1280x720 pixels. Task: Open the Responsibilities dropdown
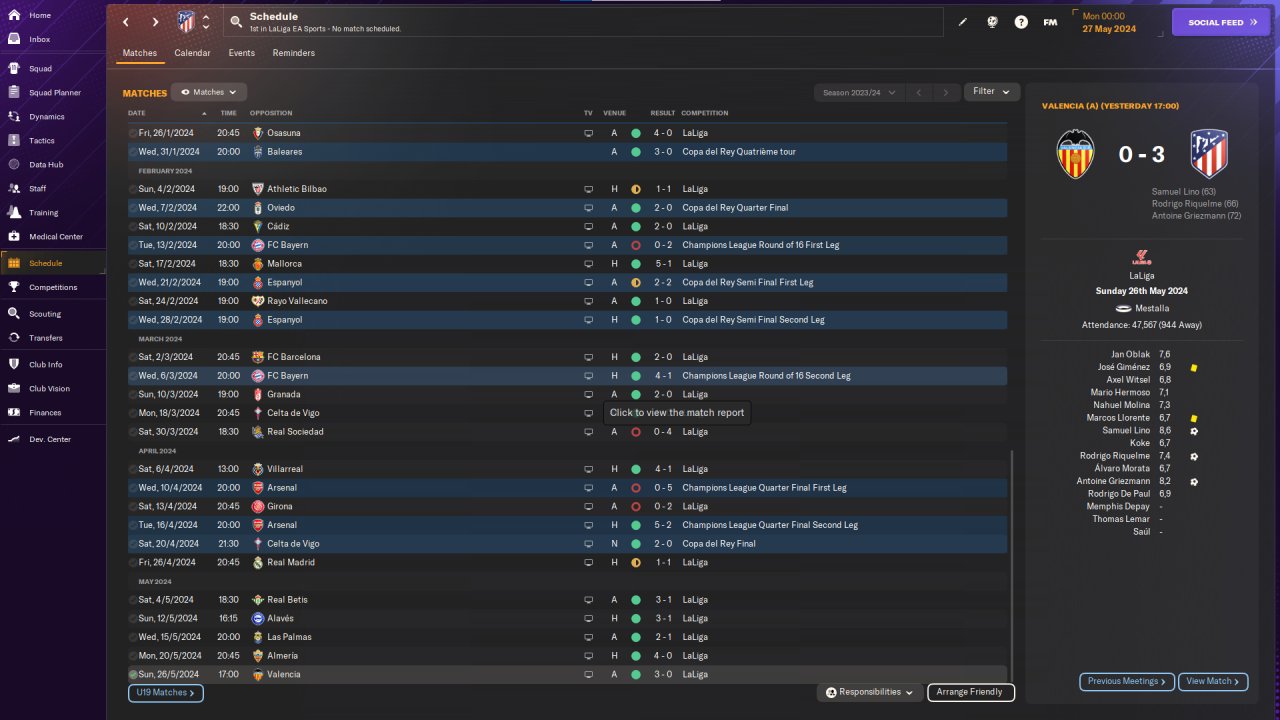click(x=870, y=692)
